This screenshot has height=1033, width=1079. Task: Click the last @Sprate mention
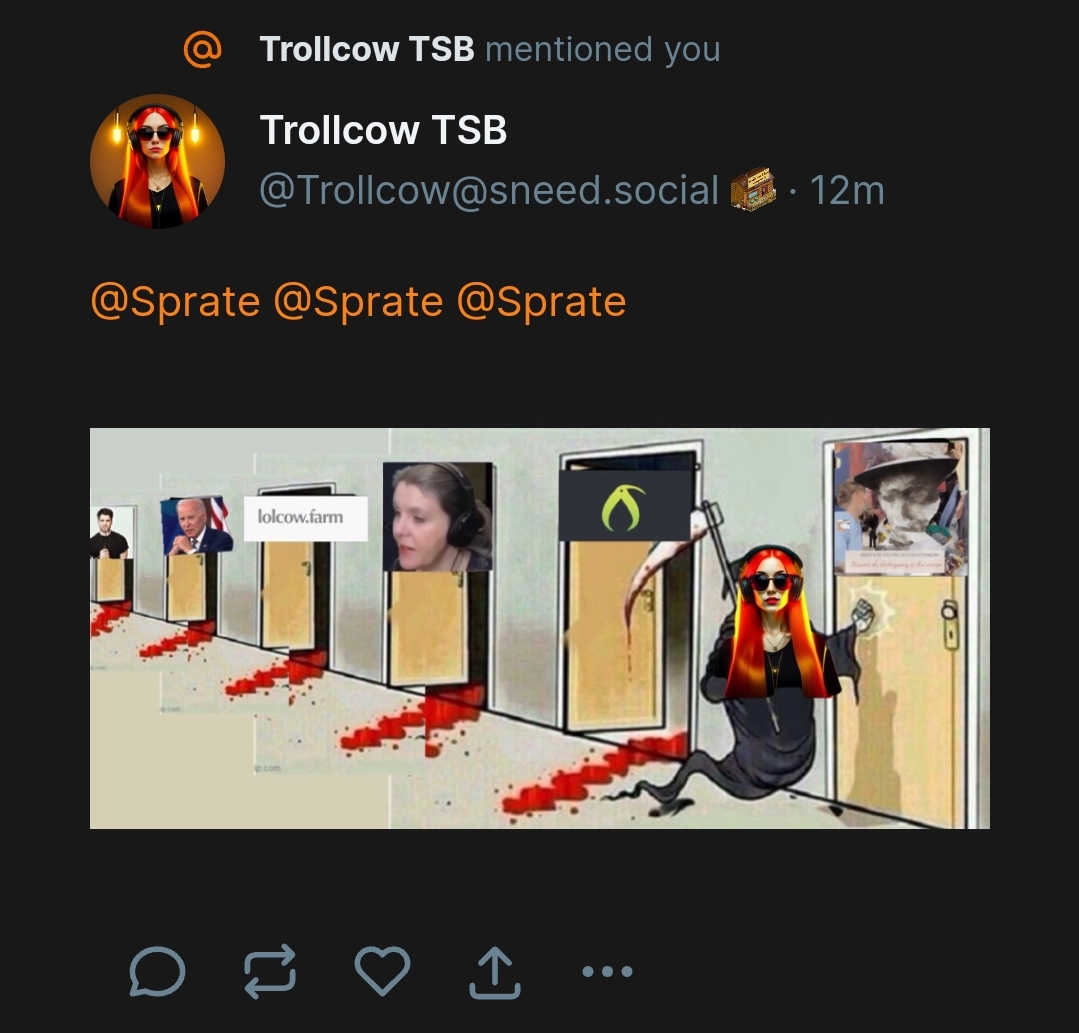pyautogui.click(x=541, y=301)
